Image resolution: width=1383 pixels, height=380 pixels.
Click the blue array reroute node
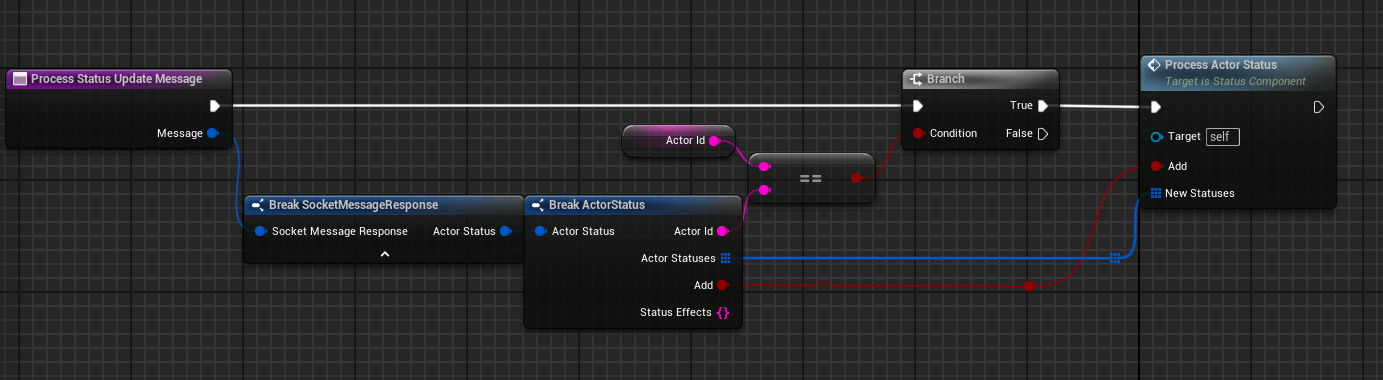click(1114, 258)
